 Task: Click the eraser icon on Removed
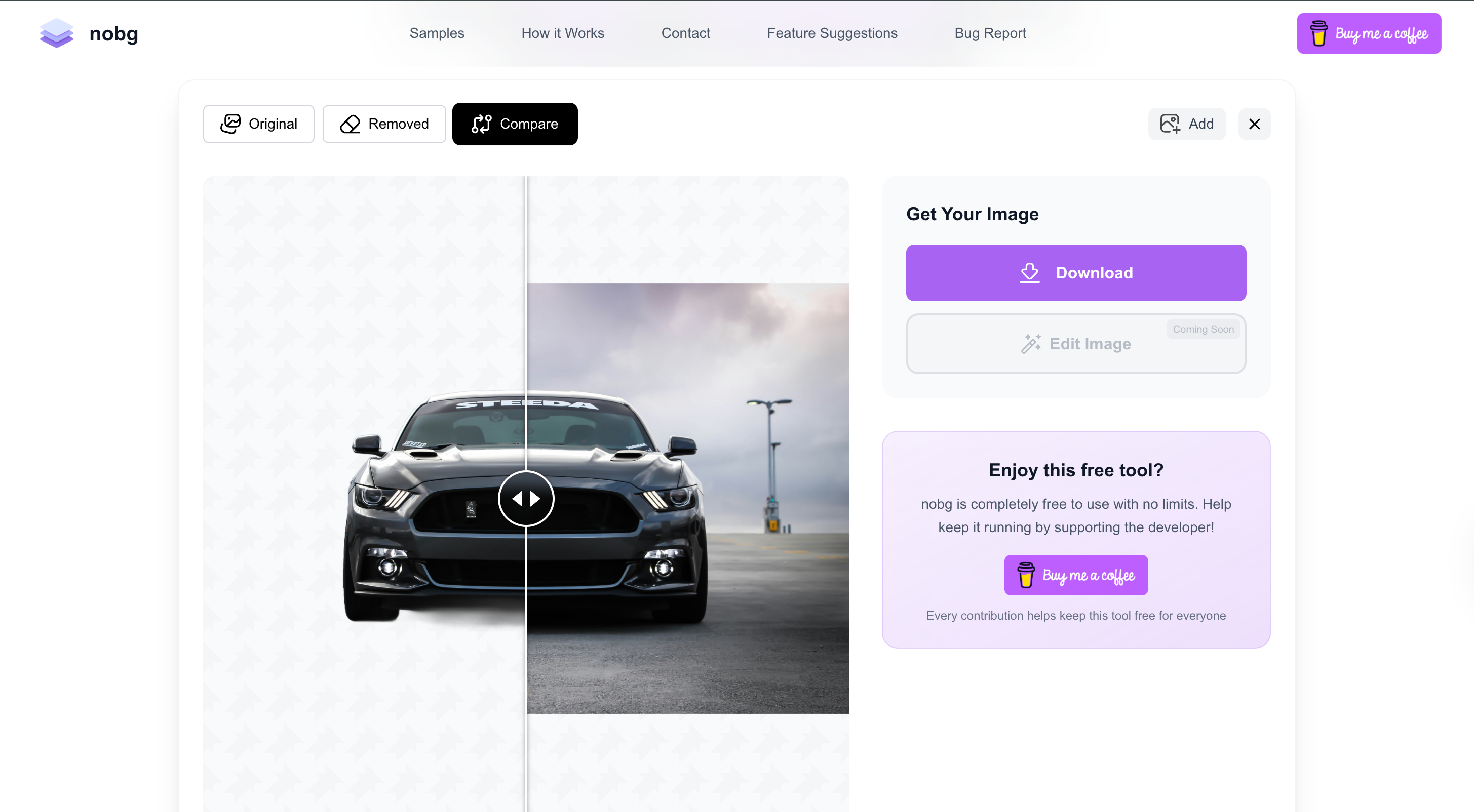(x=350, y=124)
